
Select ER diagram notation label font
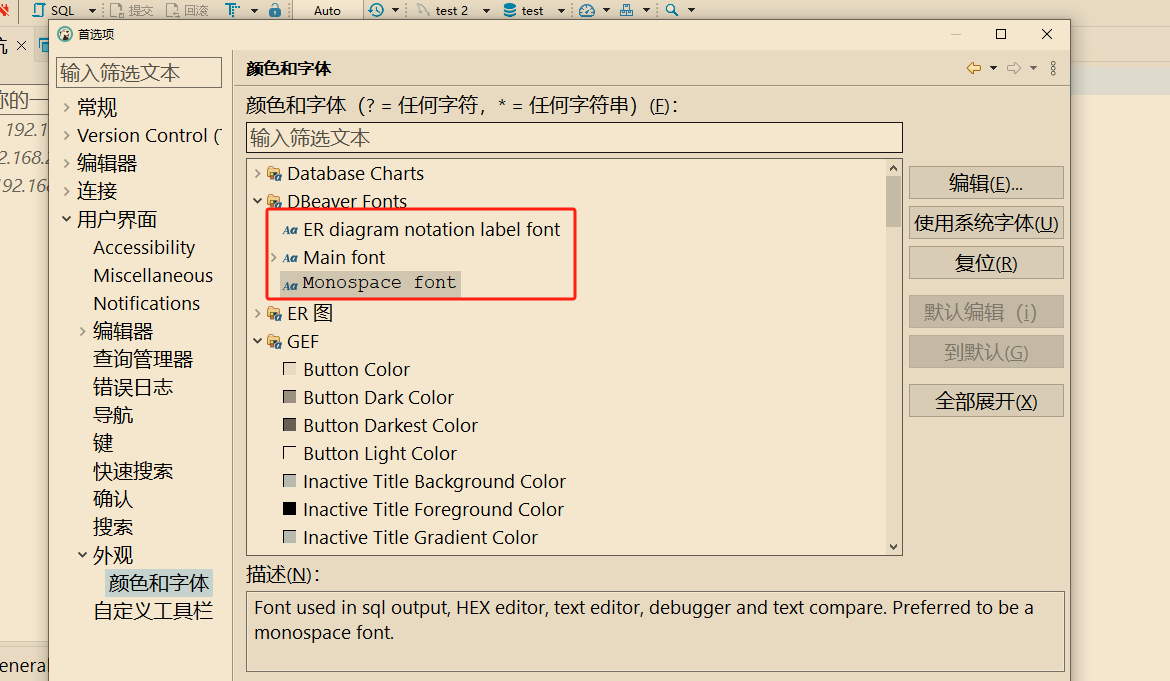coord(431,230)
